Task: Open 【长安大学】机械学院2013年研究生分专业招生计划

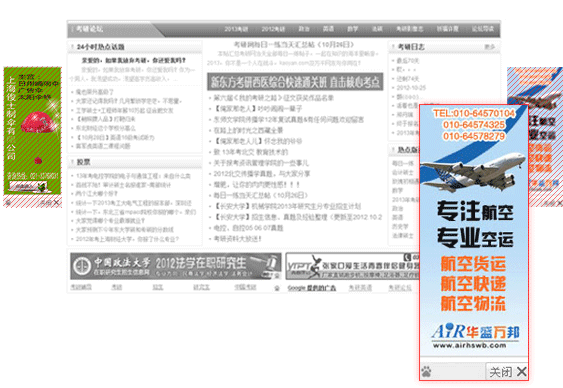Action: pyautogui.click(x=287, y=206)
